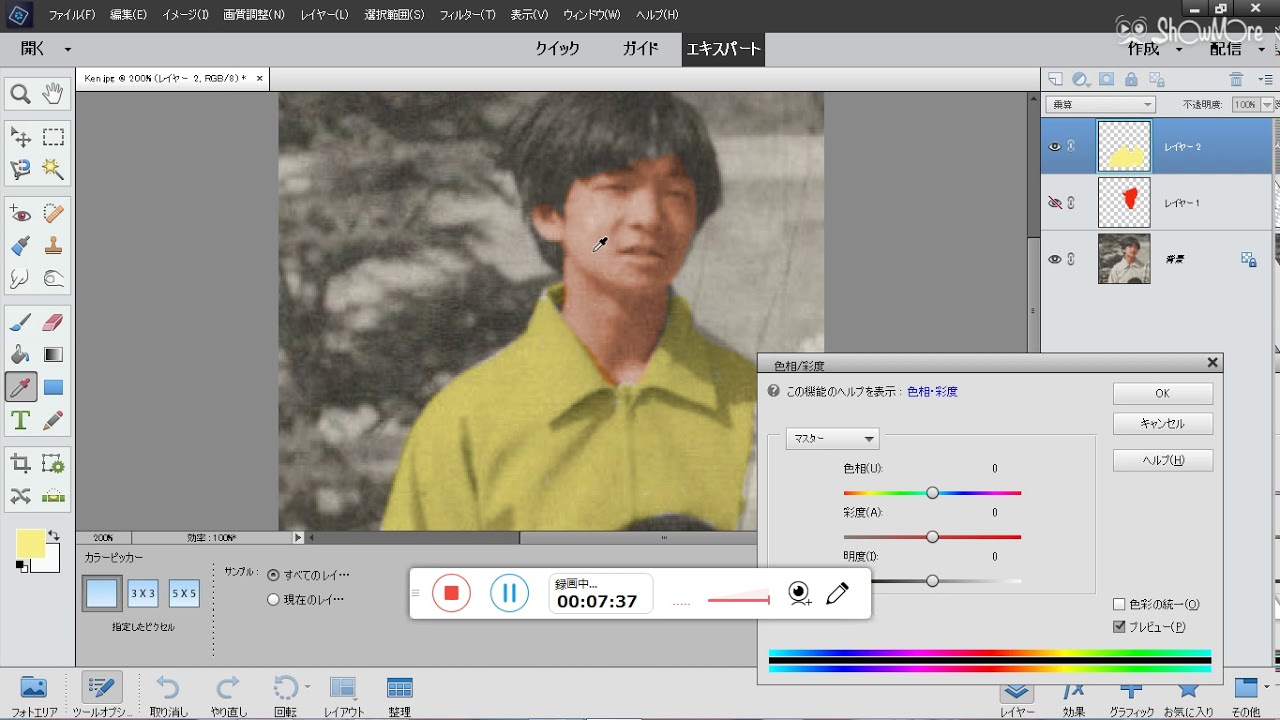Select the Zoom magnifier tool
This screenshot has height=720, width=1280.
click(x=20, y=95)
